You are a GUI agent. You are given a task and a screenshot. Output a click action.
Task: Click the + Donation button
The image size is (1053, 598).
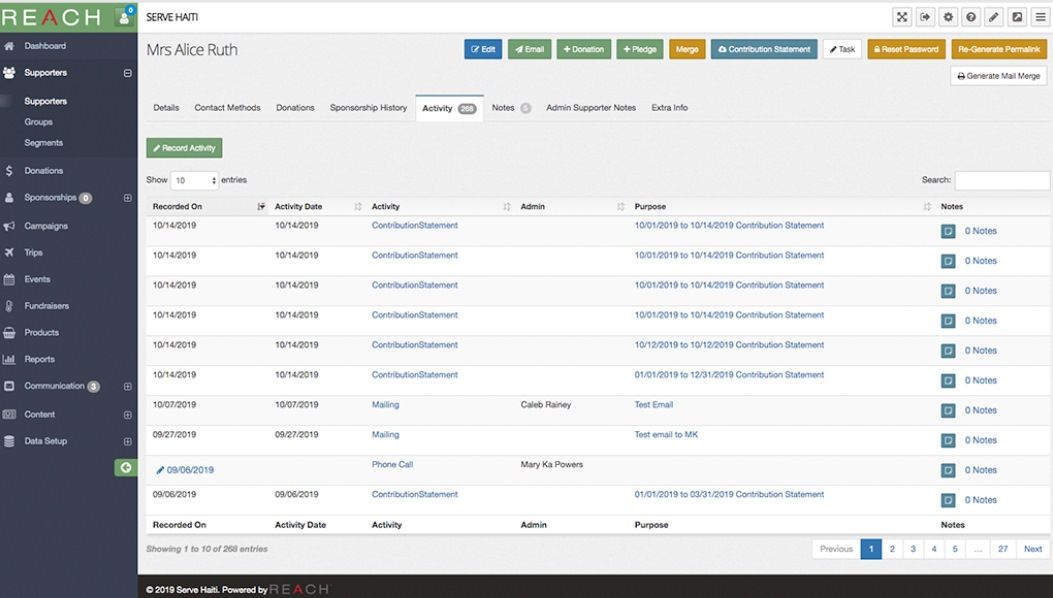584,49
